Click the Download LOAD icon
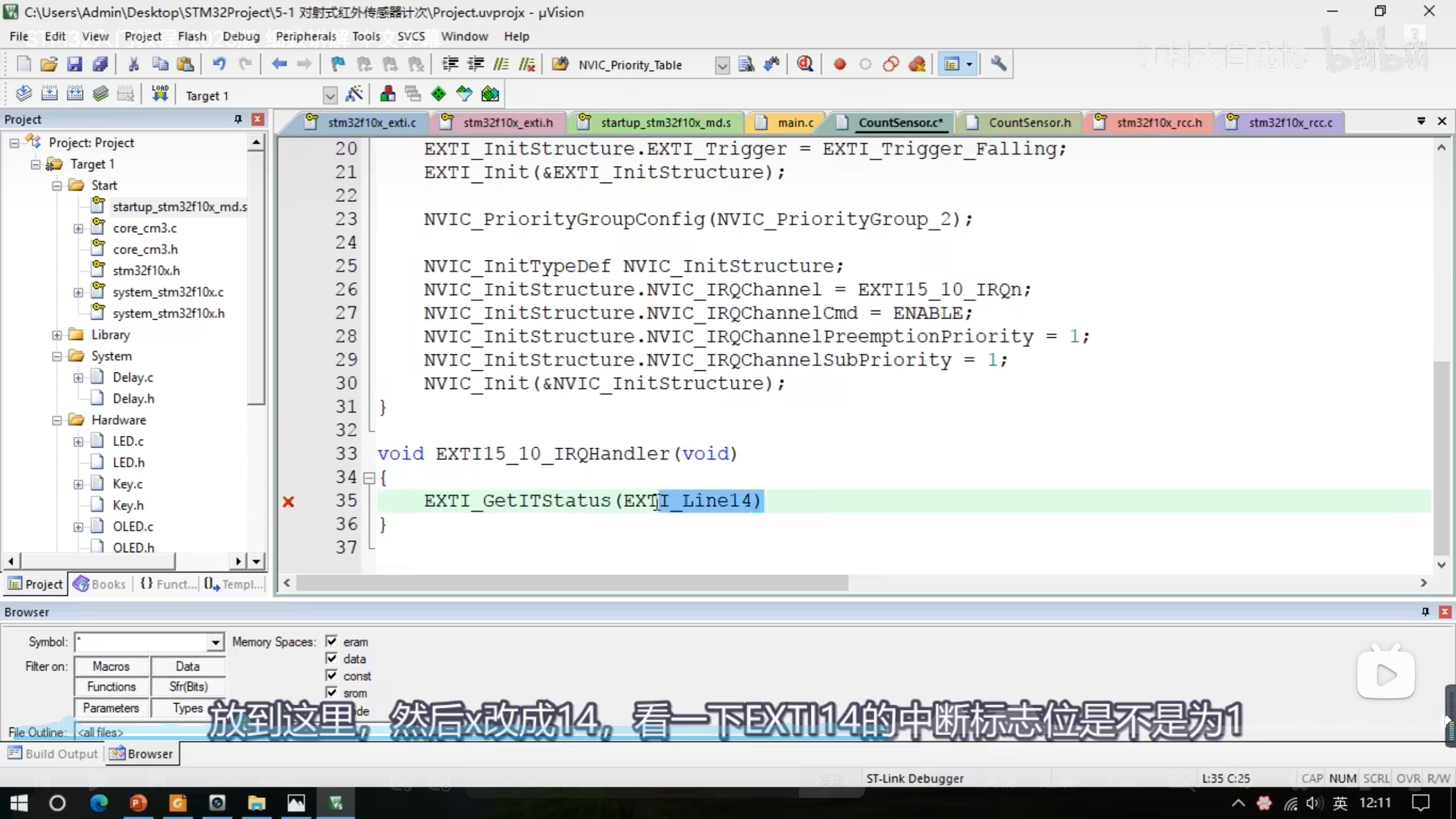 (x=160, y=94)
